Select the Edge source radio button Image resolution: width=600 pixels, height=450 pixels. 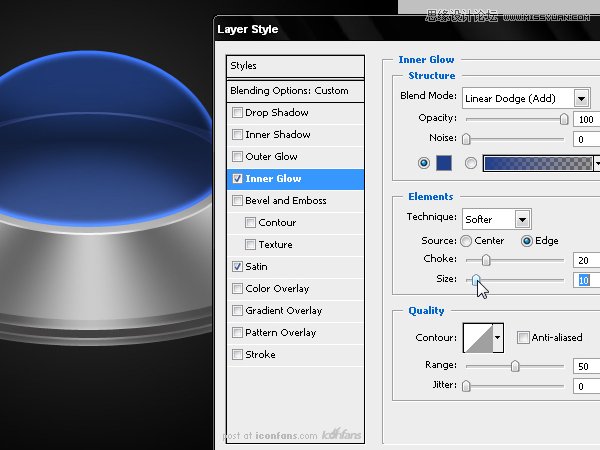526,241
